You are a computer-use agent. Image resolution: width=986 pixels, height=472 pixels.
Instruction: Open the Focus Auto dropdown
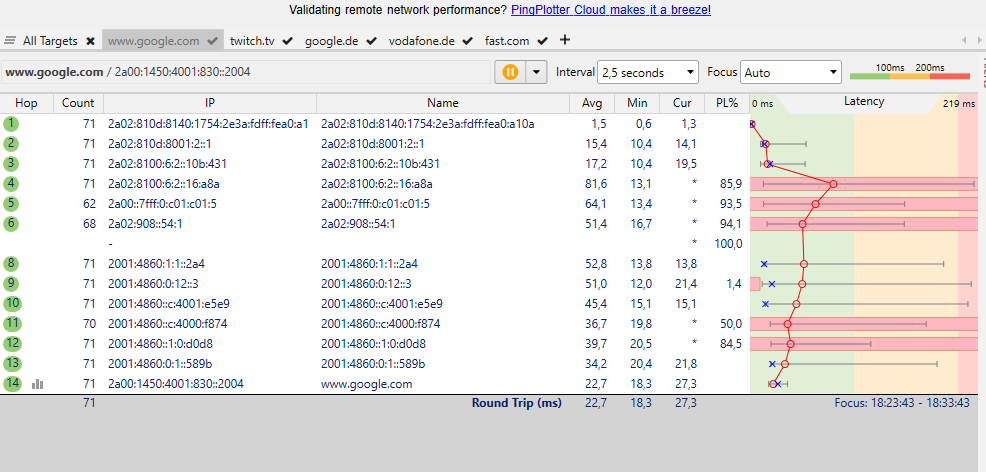coord(791,72)
